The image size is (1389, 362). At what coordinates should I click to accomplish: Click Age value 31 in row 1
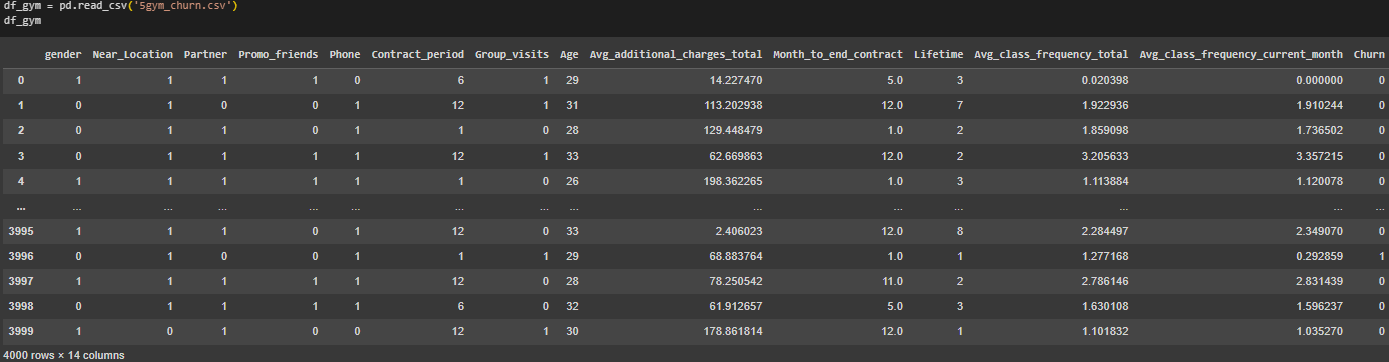(x=572, y=105)
